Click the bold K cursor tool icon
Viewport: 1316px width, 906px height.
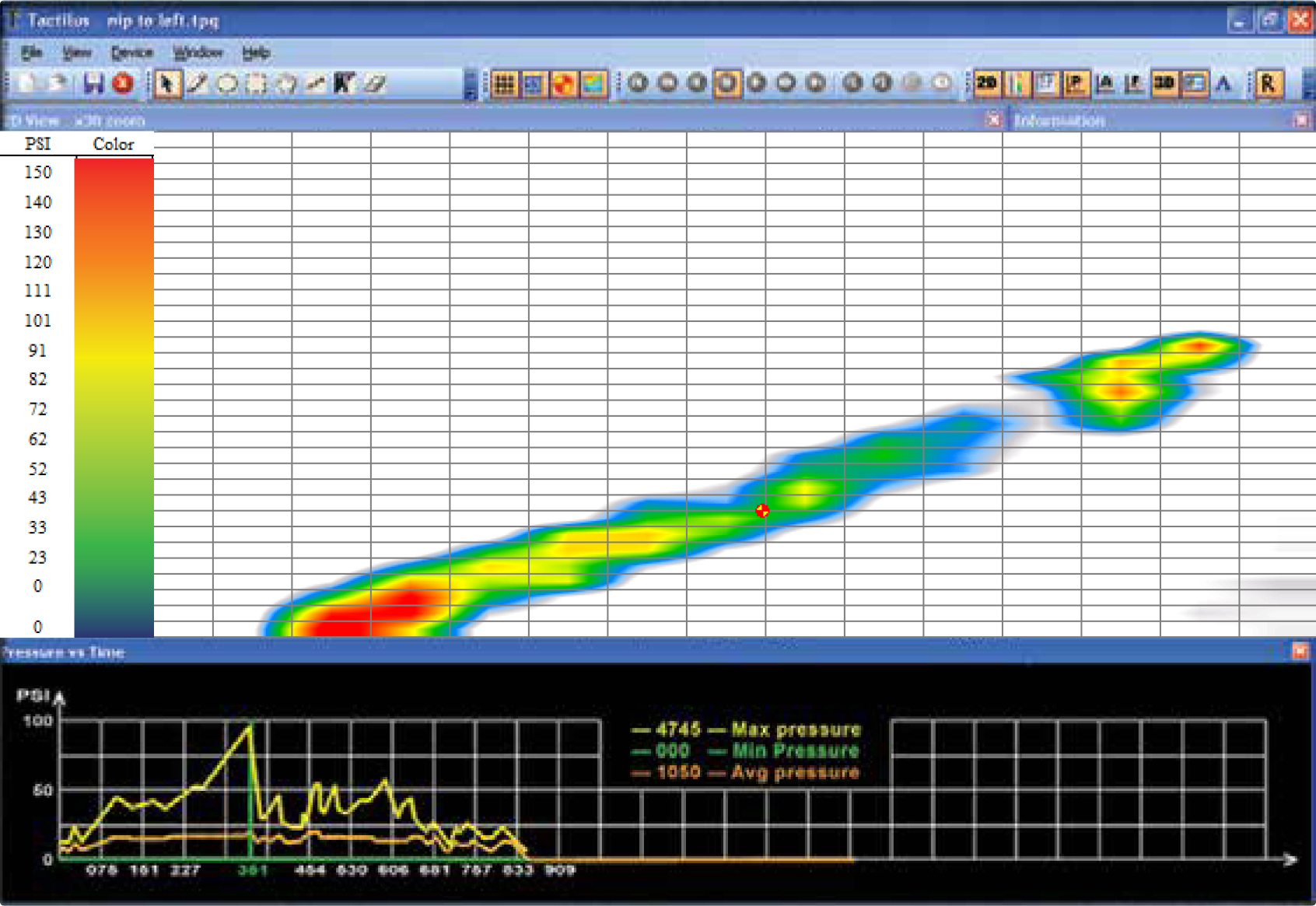(x=344, y=83)
